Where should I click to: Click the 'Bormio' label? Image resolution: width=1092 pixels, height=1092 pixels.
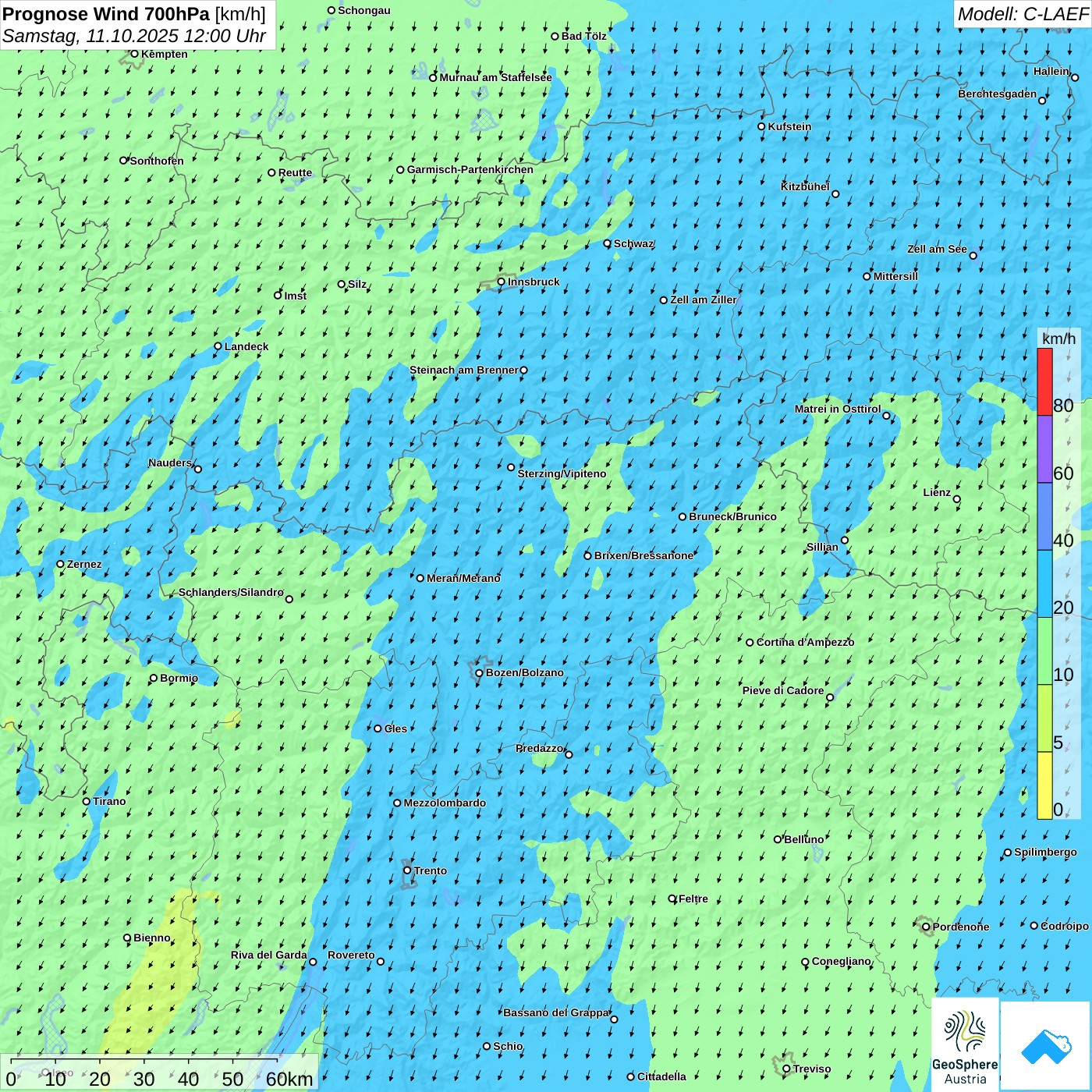(179, 678)
